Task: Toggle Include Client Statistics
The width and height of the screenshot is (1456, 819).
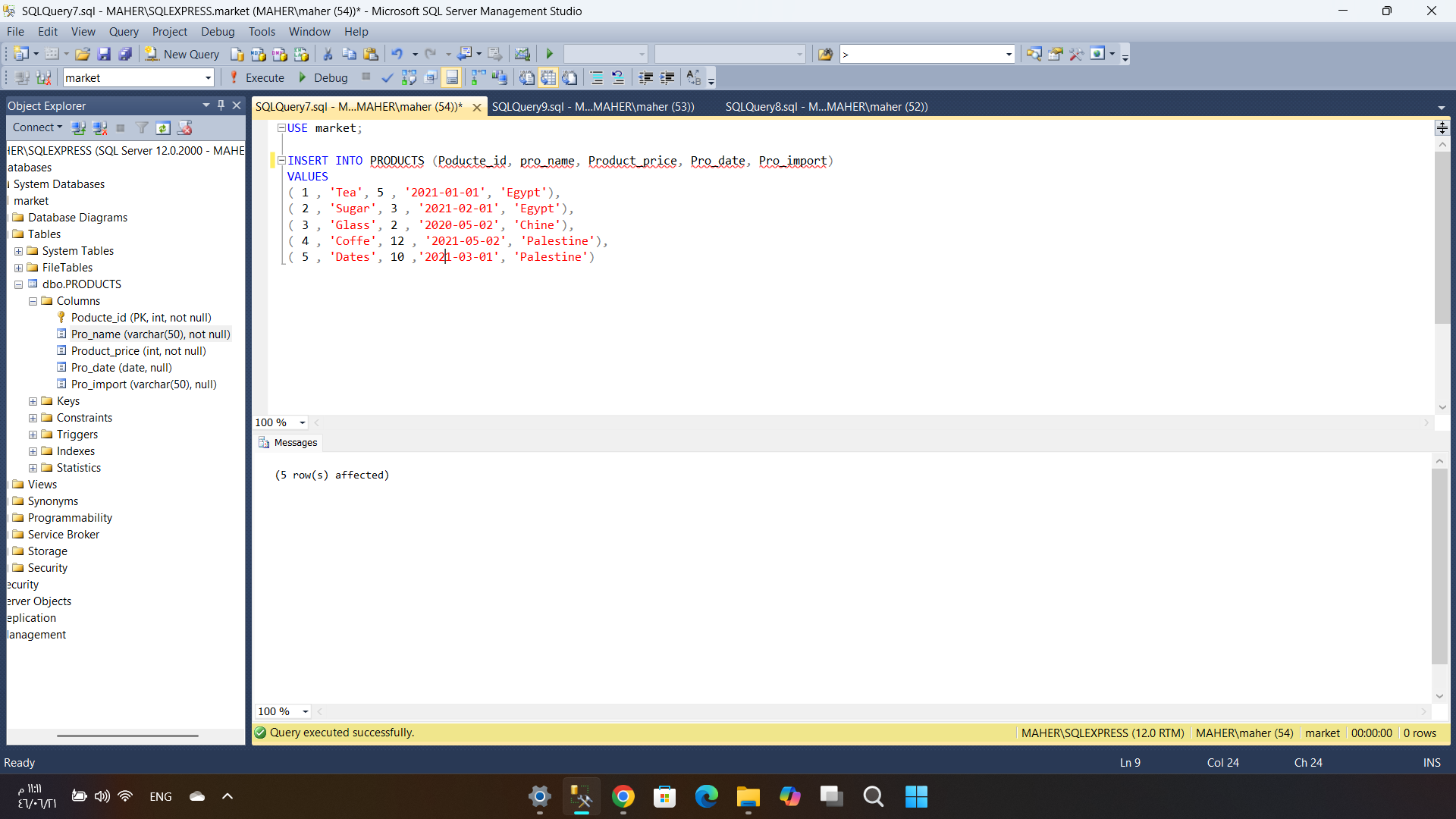Action: click(499, 77)
